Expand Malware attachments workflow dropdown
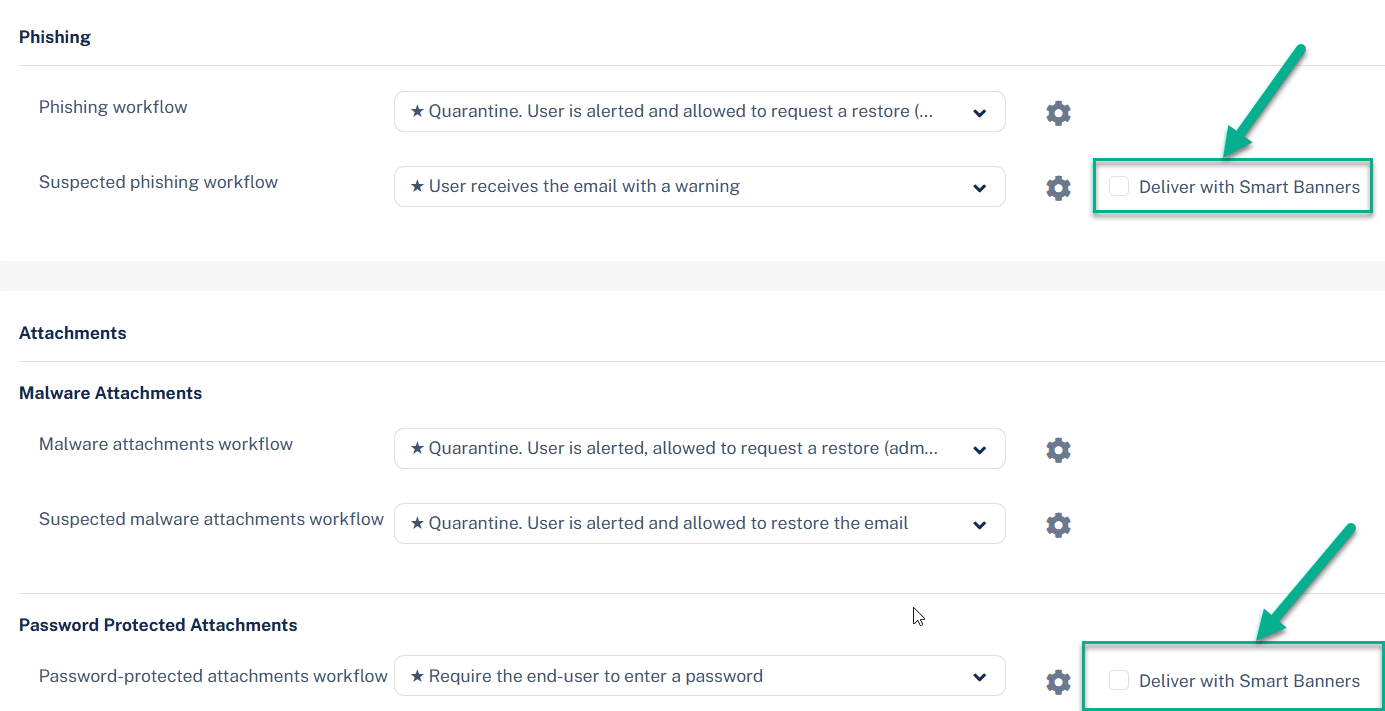This screenshot has width=1385, height=711. [x=699, y=449]
